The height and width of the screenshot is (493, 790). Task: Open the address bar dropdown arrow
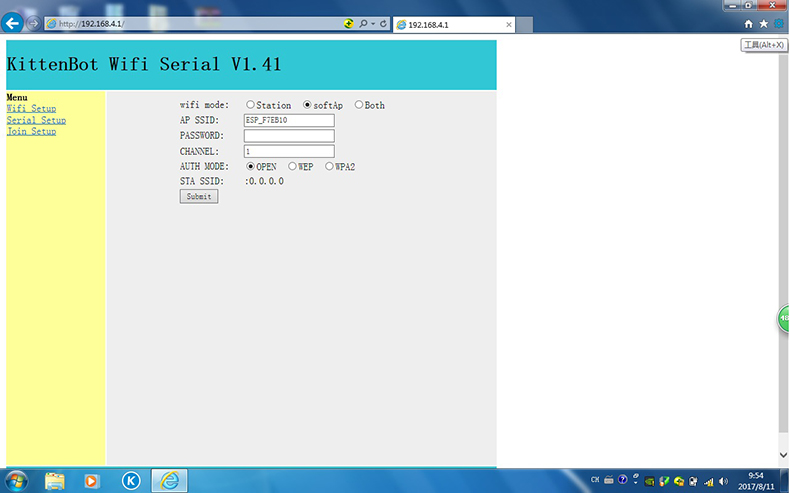[x=373, y=24]
